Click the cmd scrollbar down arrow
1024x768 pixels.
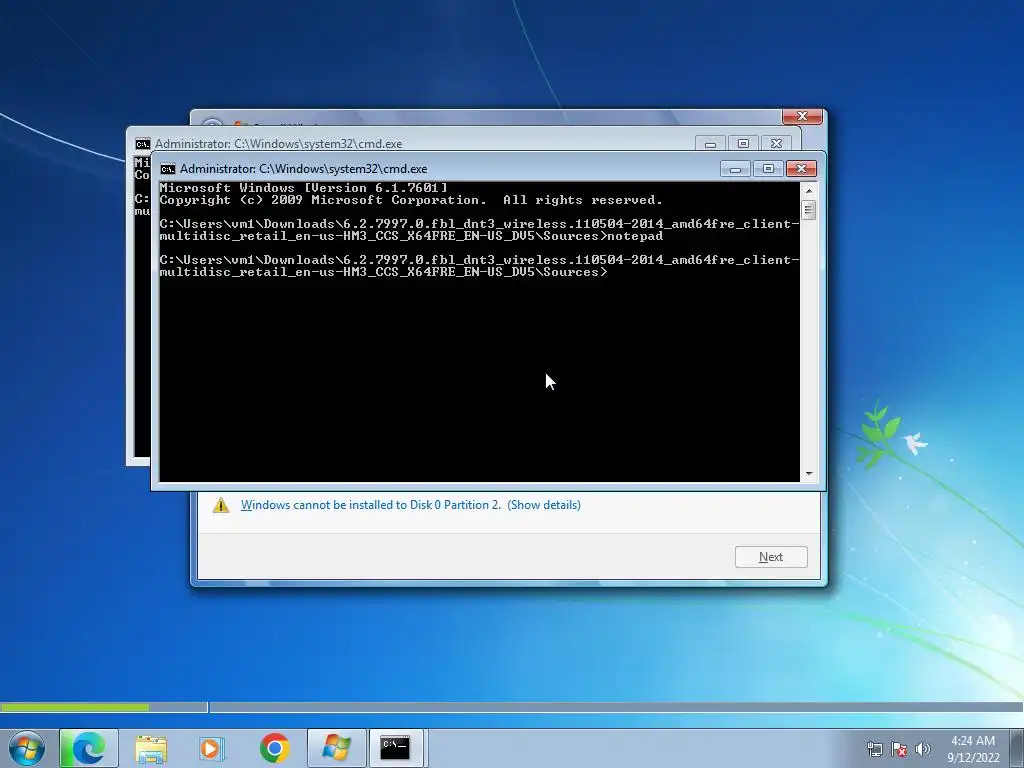tap(808, 474)
